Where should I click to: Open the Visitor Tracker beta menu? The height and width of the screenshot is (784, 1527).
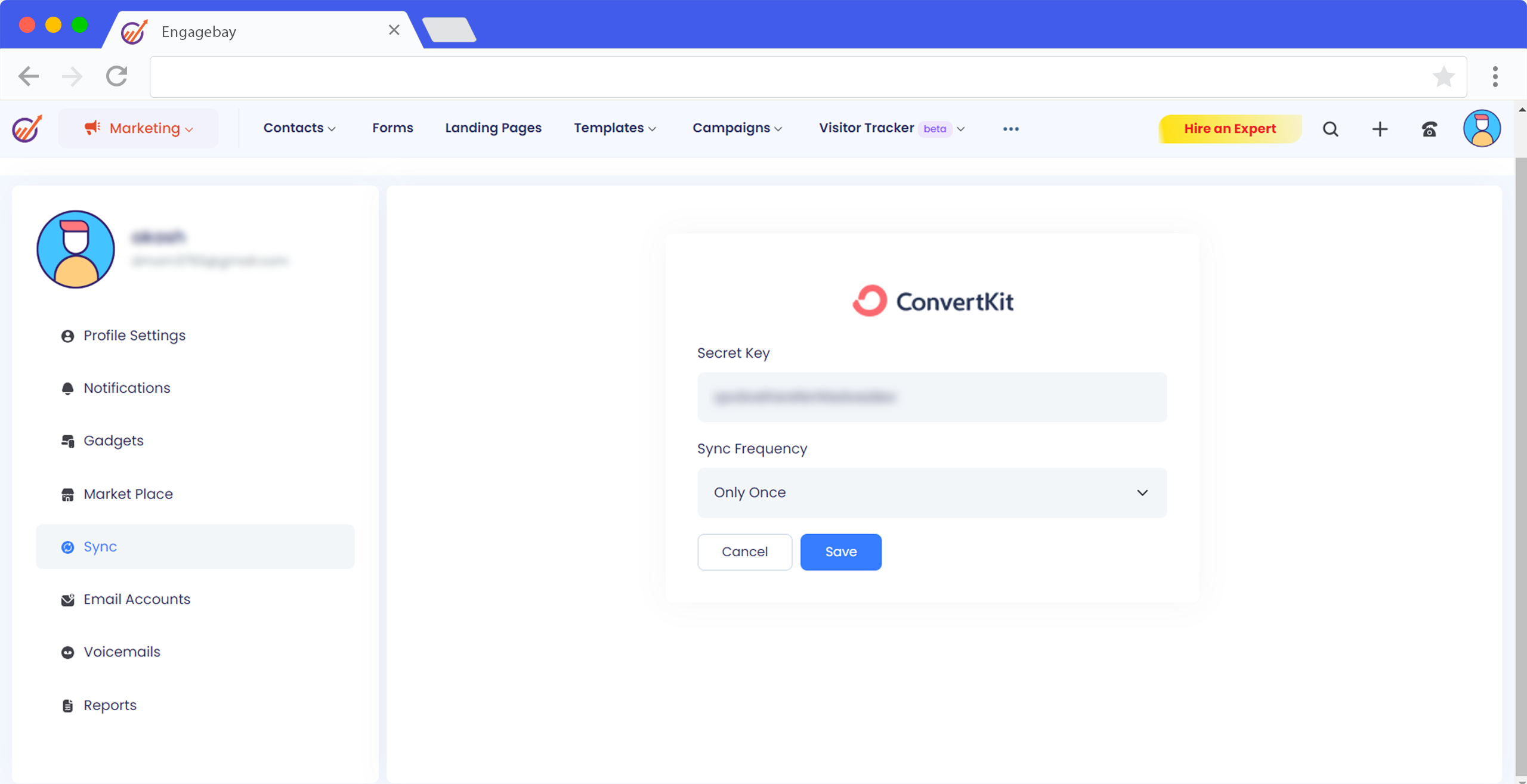[892, 128]
